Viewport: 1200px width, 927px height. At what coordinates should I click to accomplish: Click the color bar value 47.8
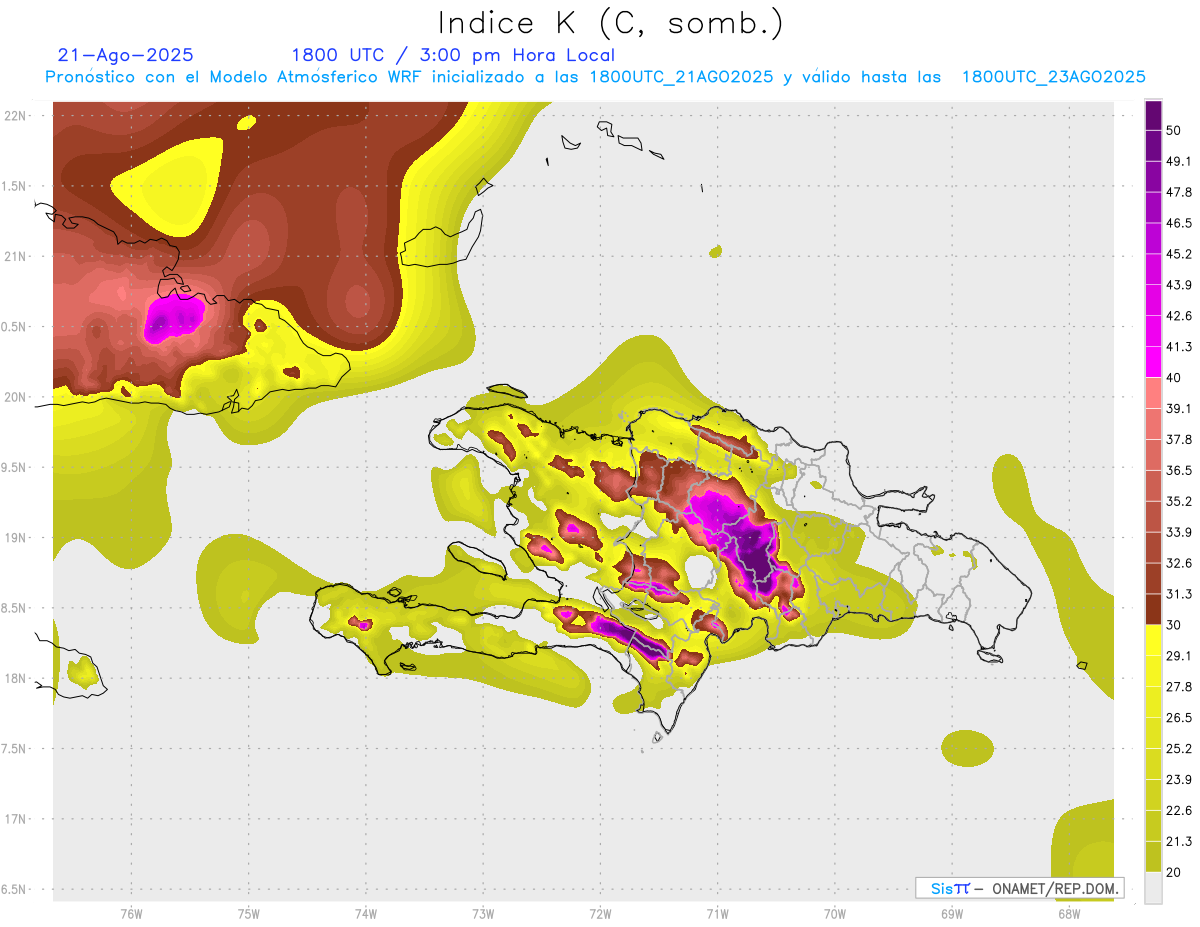(x=1180, y=192)
